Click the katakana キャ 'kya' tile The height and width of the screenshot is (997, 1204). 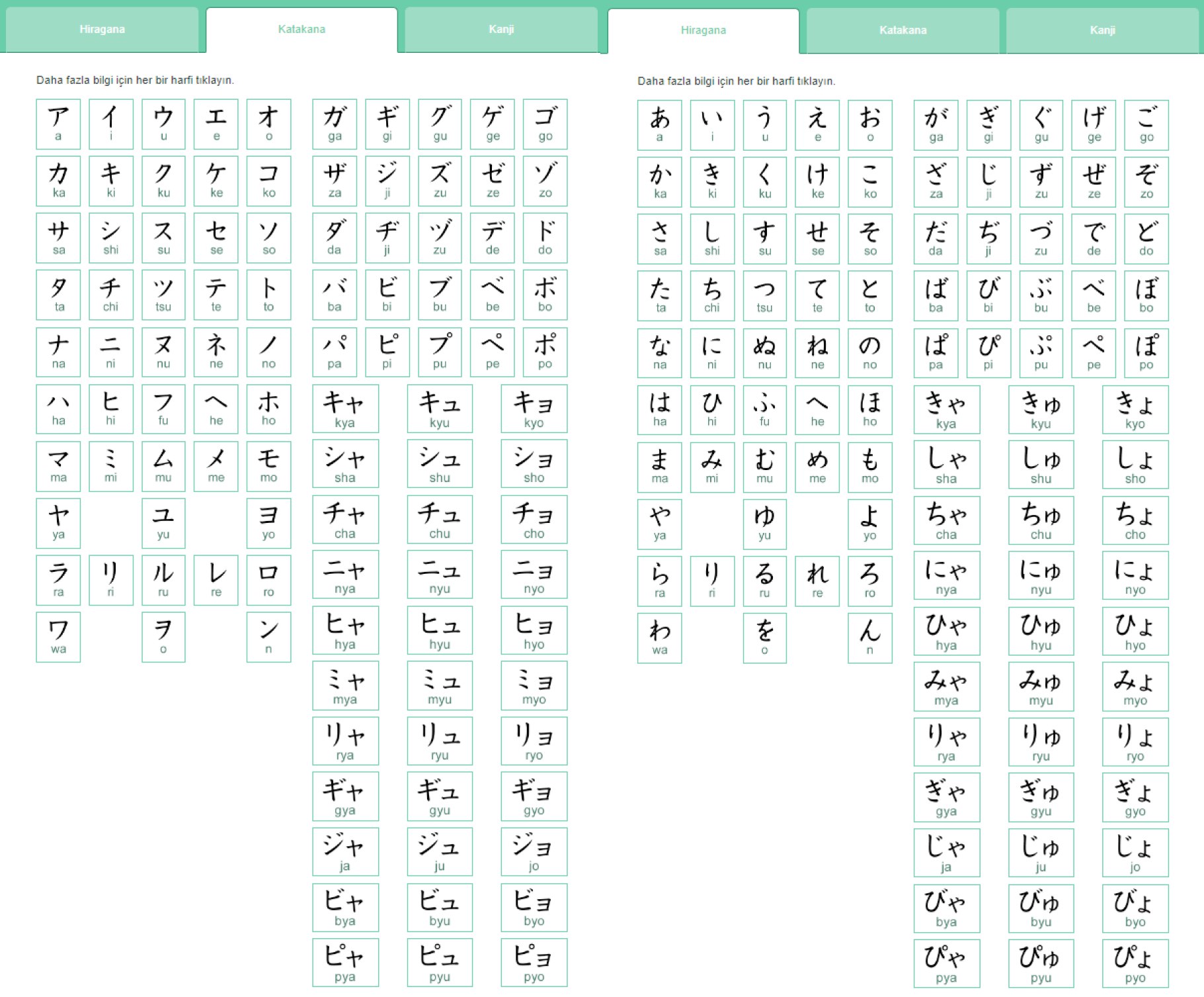345,409
